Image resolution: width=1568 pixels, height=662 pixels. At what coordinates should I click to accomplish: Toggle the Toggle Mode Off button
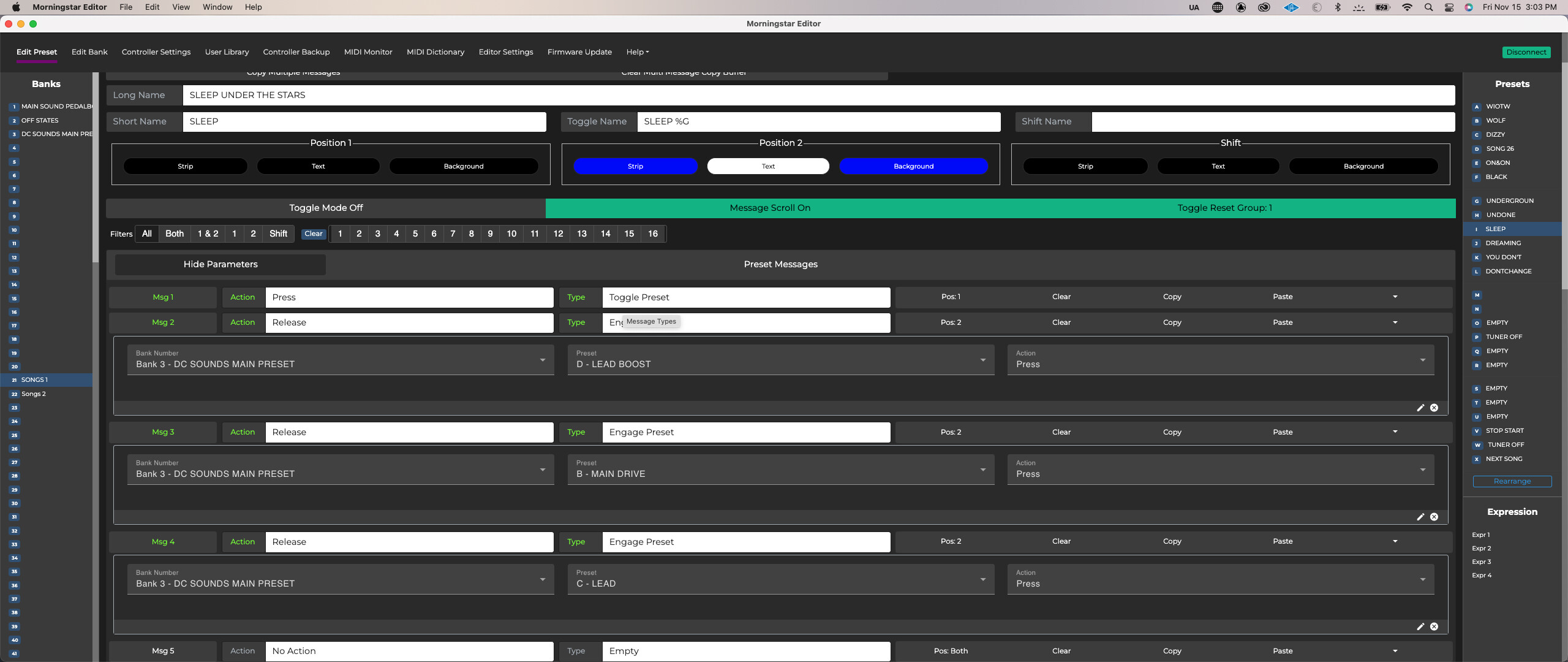coord(326,208)
